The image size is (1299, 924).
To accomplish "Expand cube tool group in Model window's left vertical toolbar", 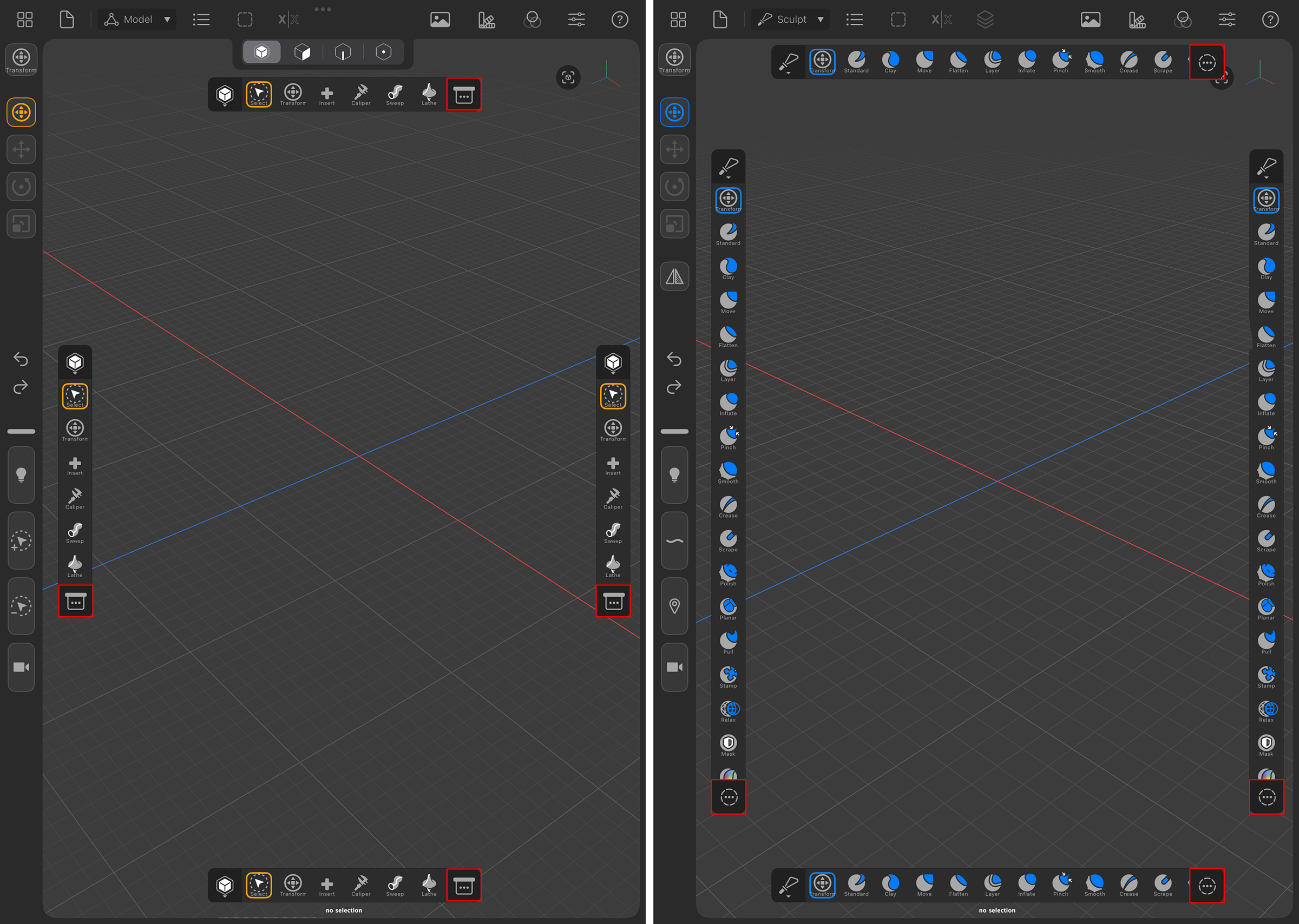I will click(x=75, y=362).
